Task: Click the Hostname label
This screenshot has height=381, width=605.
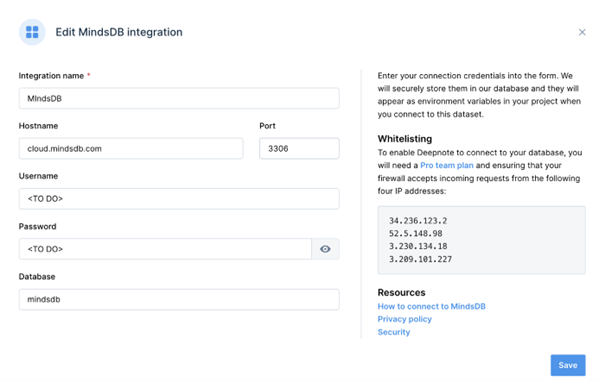Action: 38,126
